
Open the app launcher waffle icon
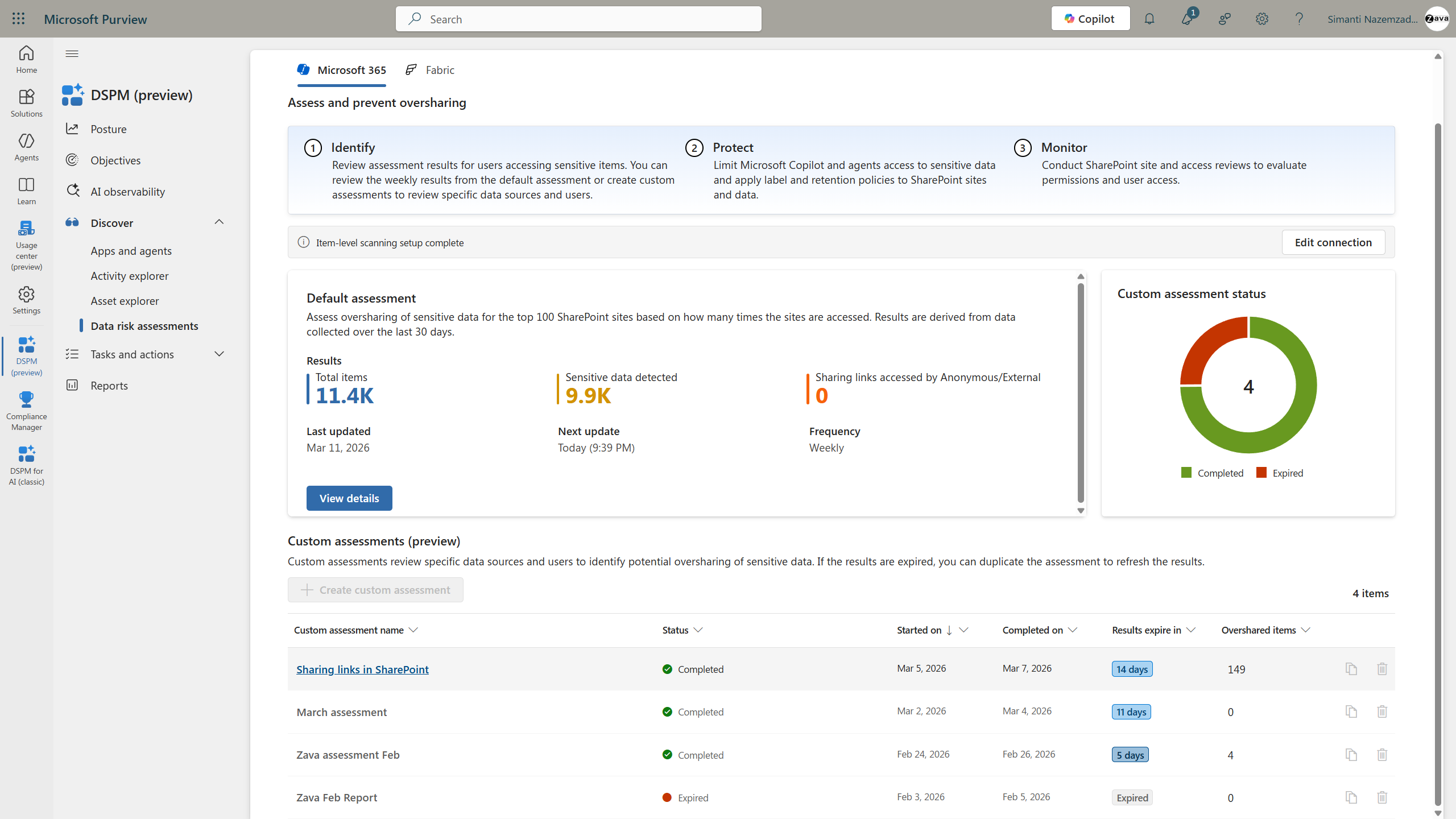18,19
